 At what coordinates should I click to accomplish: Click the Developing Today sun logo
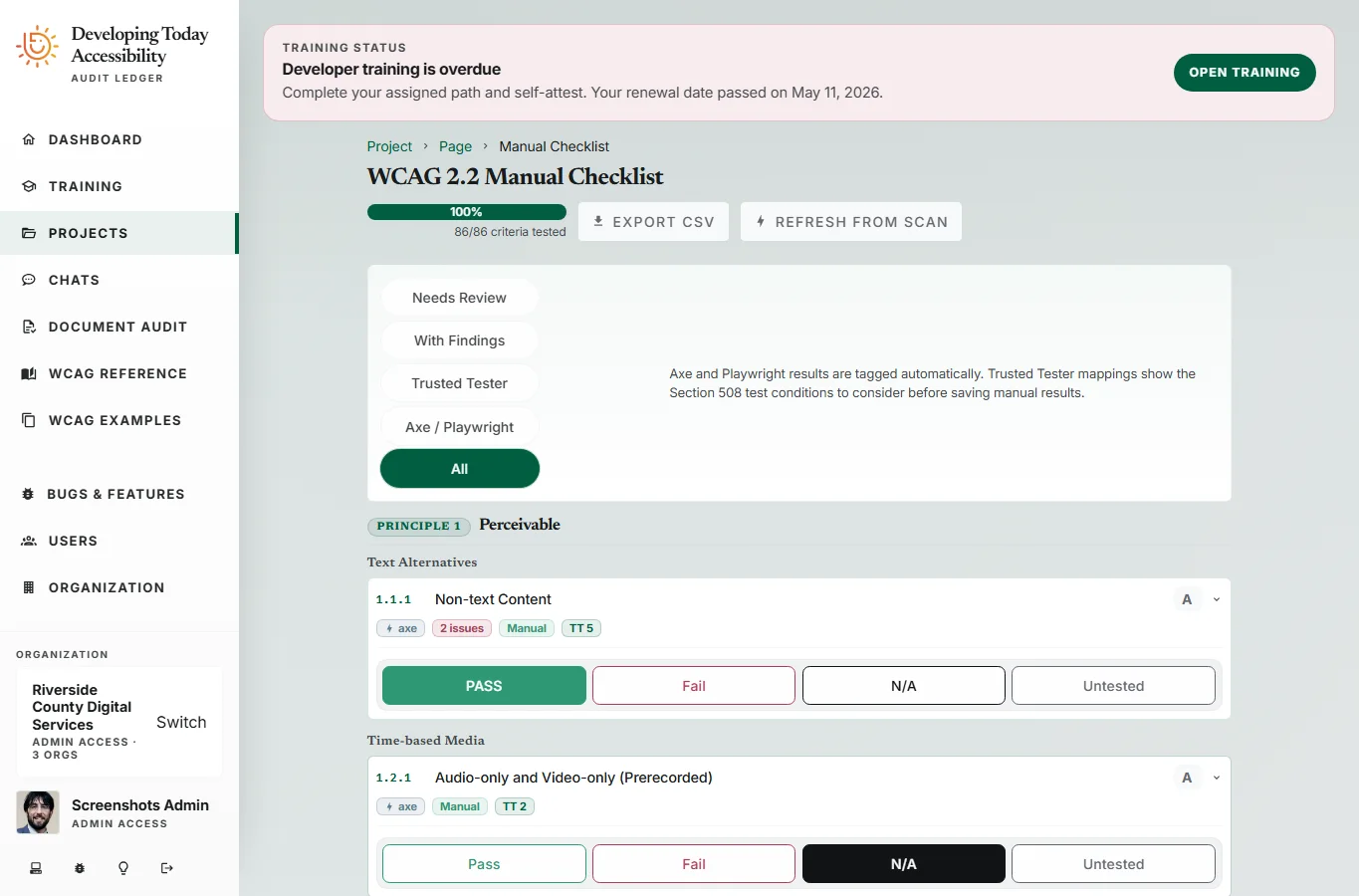[x=37, y=47]
